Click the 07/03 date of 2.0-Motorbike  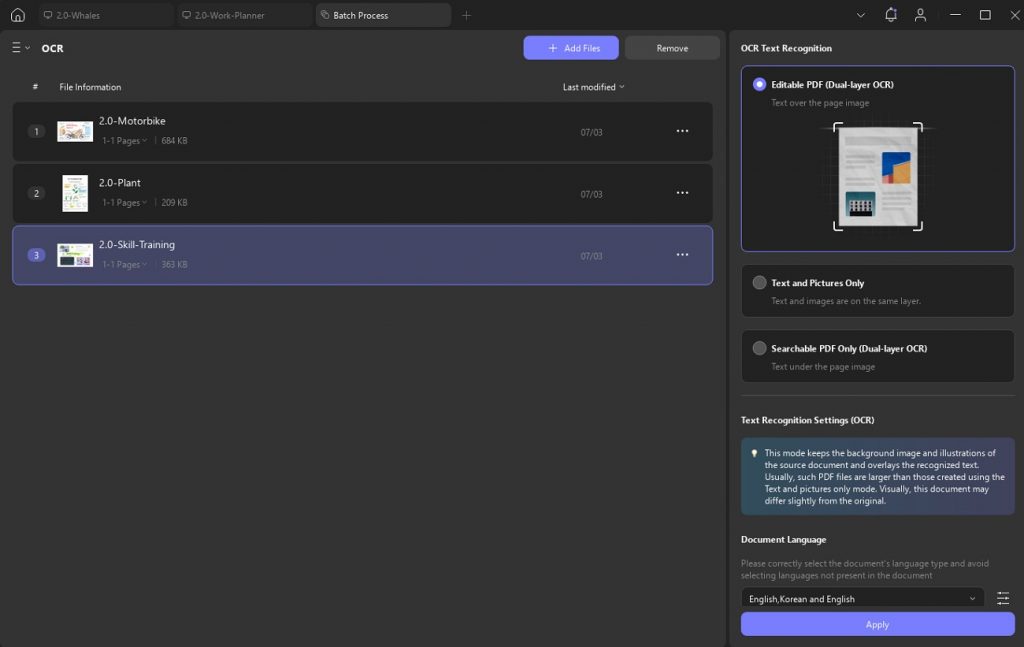point(591,132)
